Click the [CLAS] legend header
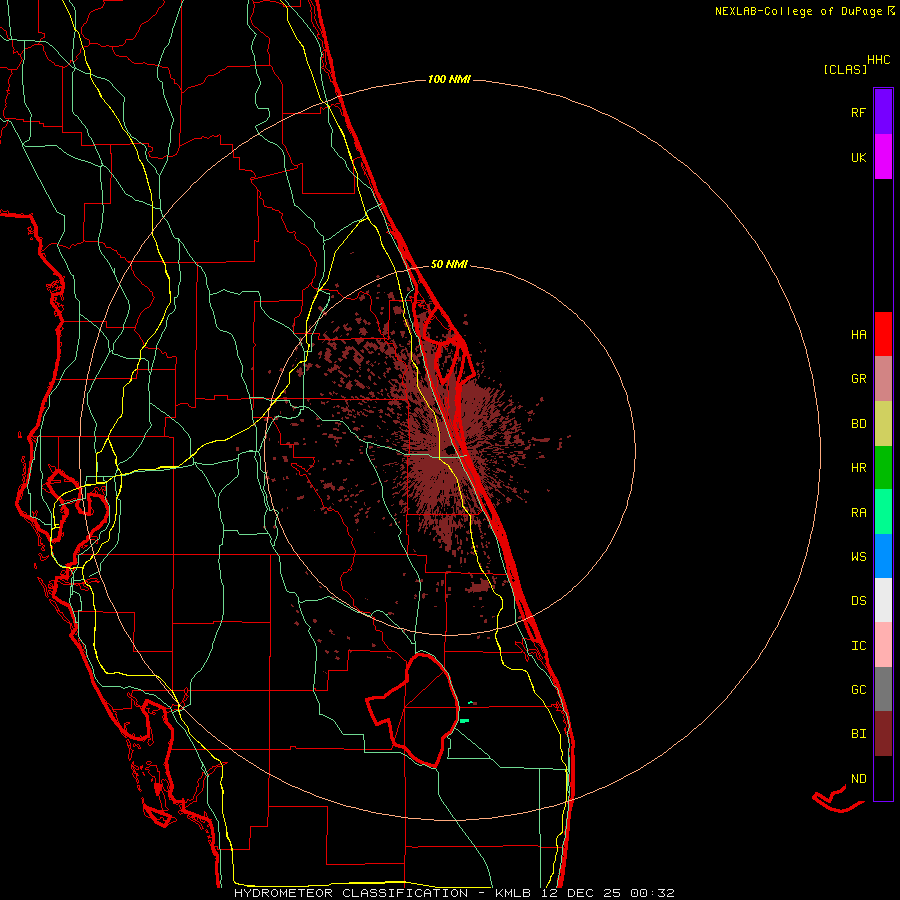Viewport: 900px width, 900px height. (845, 69)
